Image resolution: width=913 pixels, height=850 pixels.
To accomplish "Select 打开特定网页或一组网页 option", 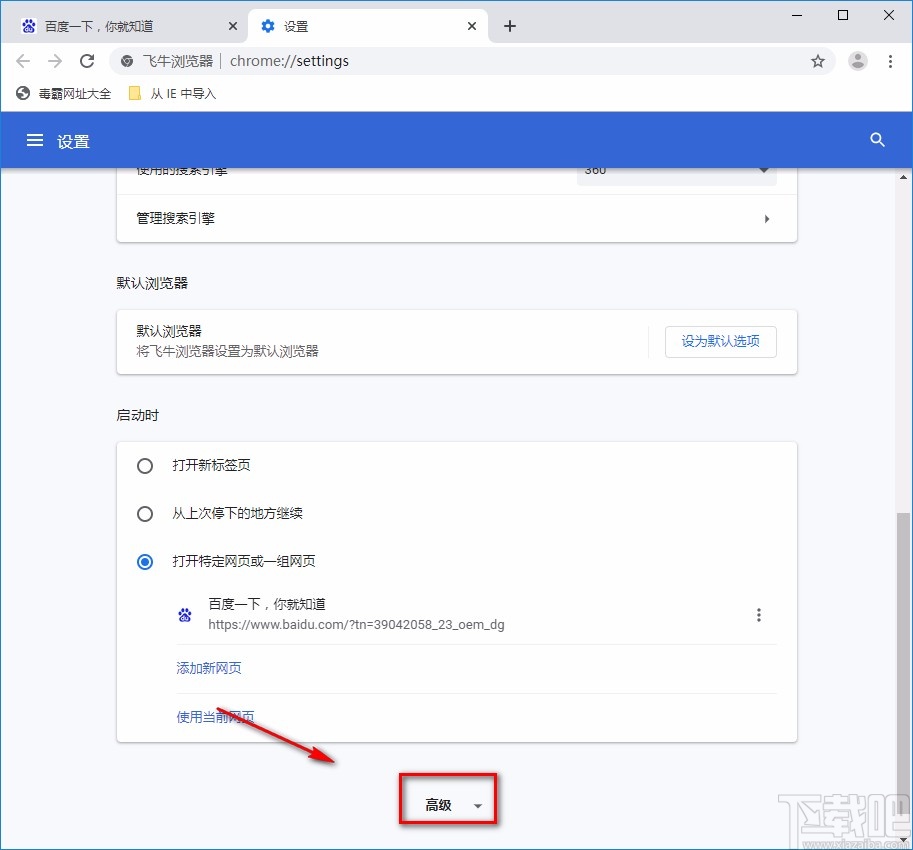I will point(144,562).
